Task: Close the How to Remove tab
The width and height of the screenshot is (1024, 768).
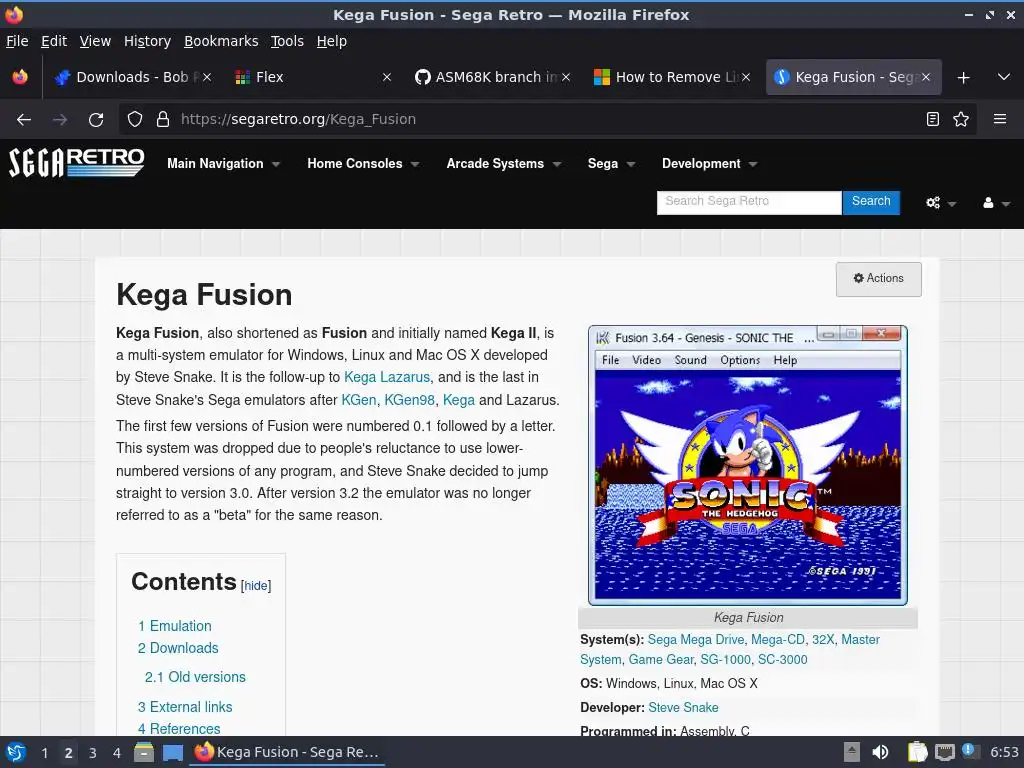Action: click(746, 77)
